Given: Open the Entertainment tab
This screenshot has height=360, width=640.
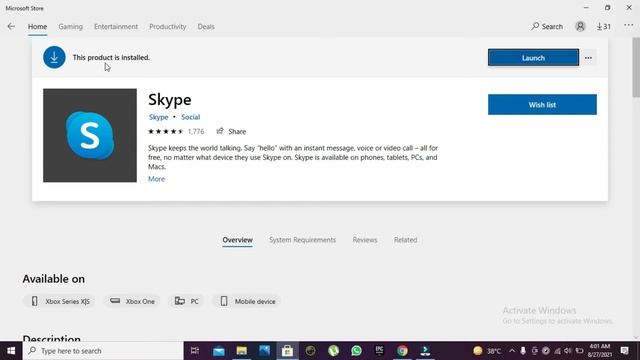Looking at the screenshot, I should point(116,27).
